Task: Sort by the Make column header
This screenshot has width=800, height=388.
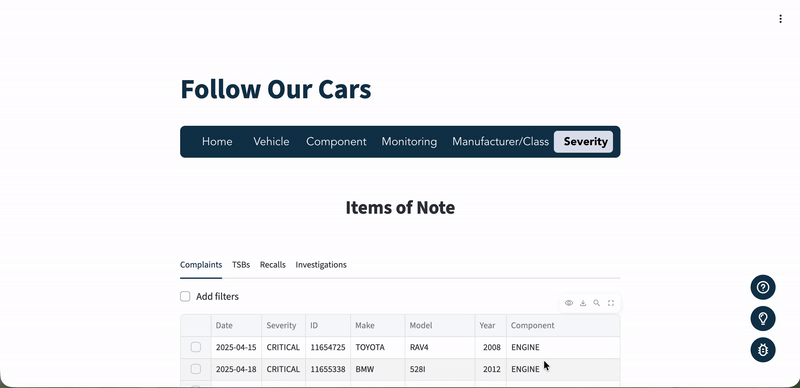Action: pos(378,325)
